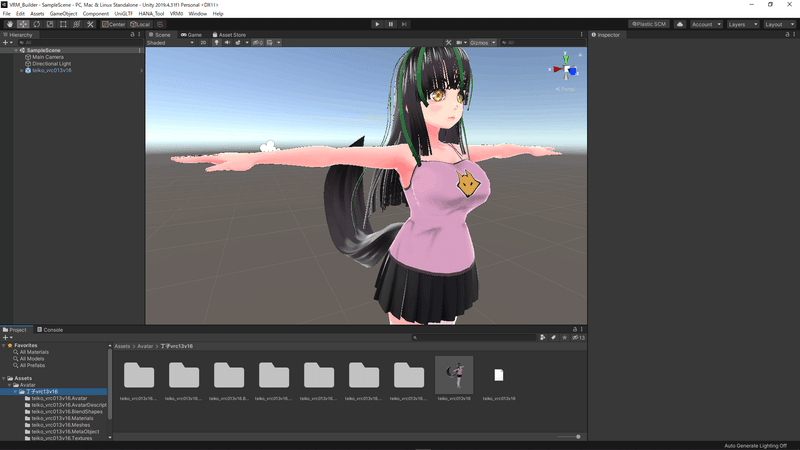
Task: Expand teiko_vrc013v16 object in Hierarchy
Action: 21,70
